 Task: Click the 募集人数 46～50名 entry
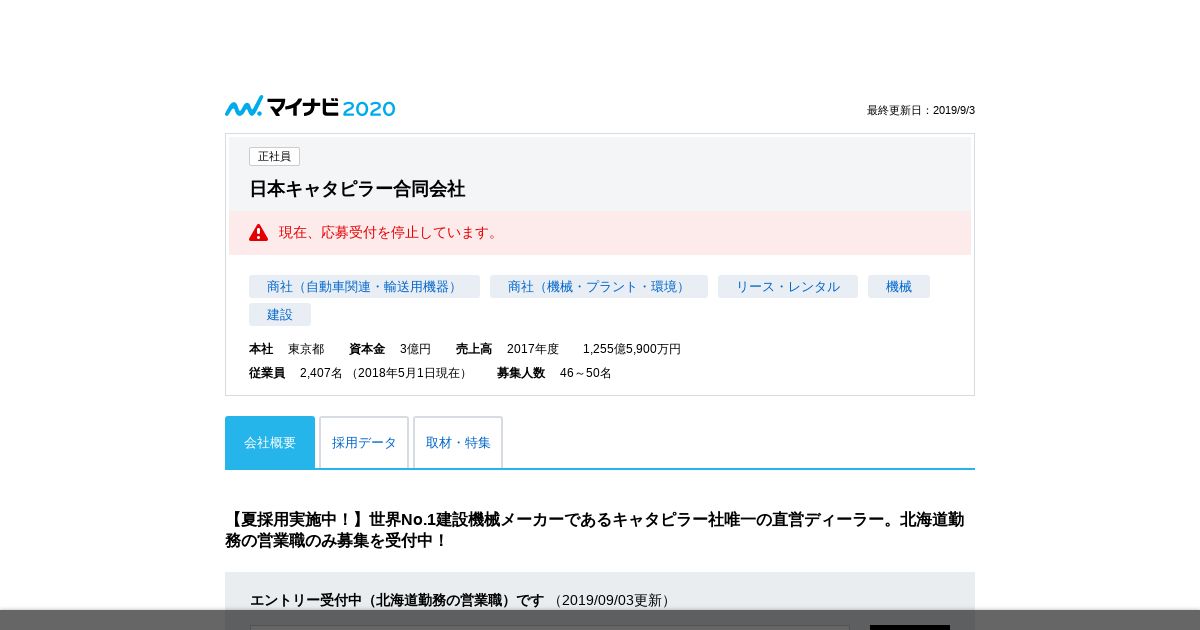554,373
